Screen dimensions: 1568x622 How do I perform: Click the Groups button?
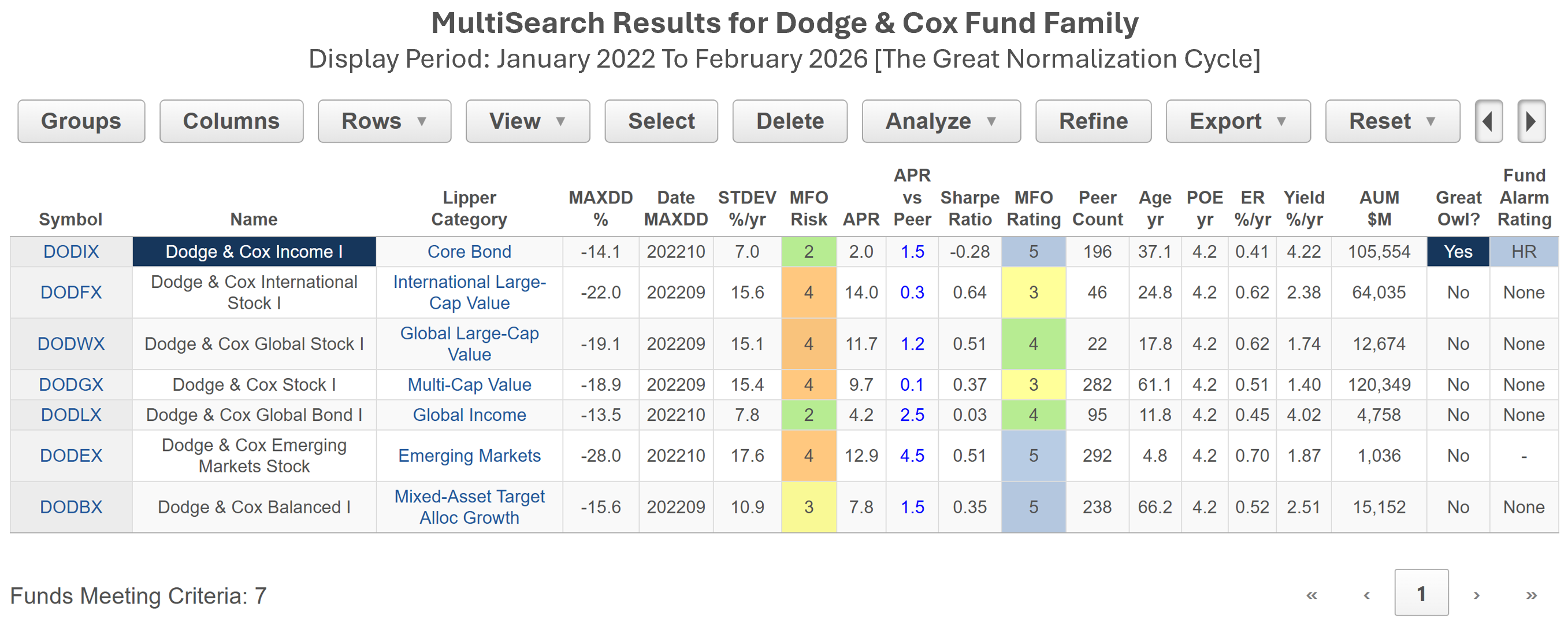point(81,121)
